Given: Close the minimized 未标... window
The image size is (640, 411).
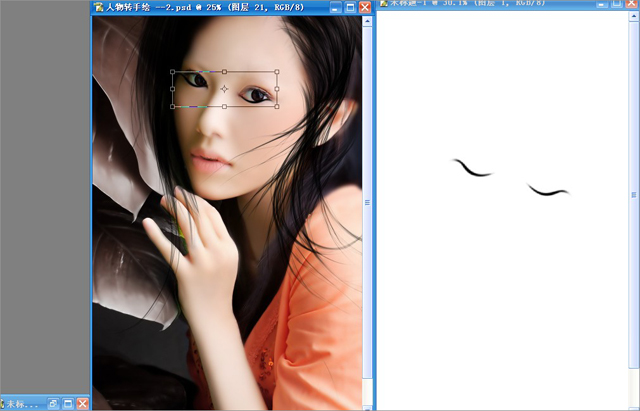Looking at the screenshot, I should pos(82,404).
